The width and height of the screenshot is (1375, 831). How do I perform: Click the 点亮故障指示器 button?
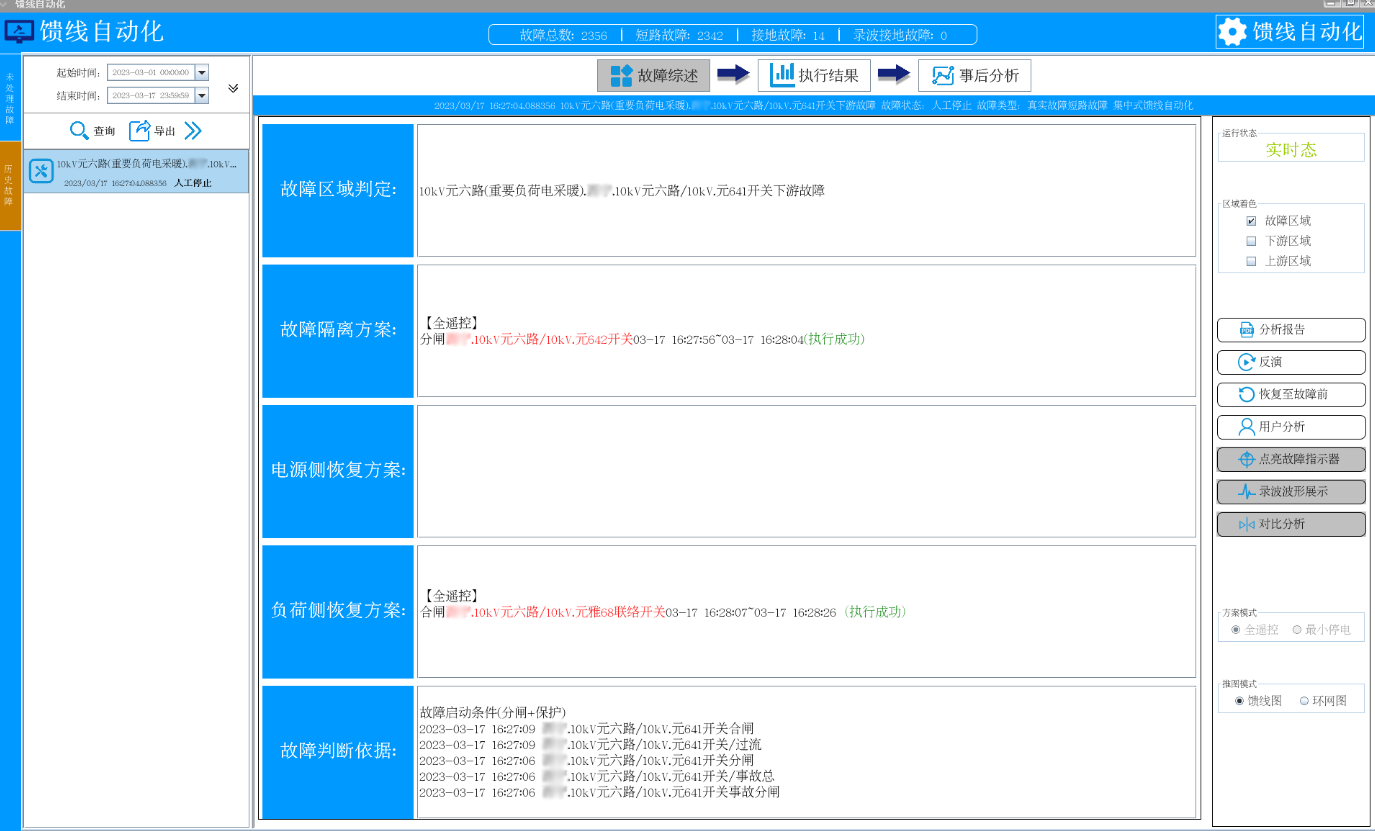pos(1290,459)
